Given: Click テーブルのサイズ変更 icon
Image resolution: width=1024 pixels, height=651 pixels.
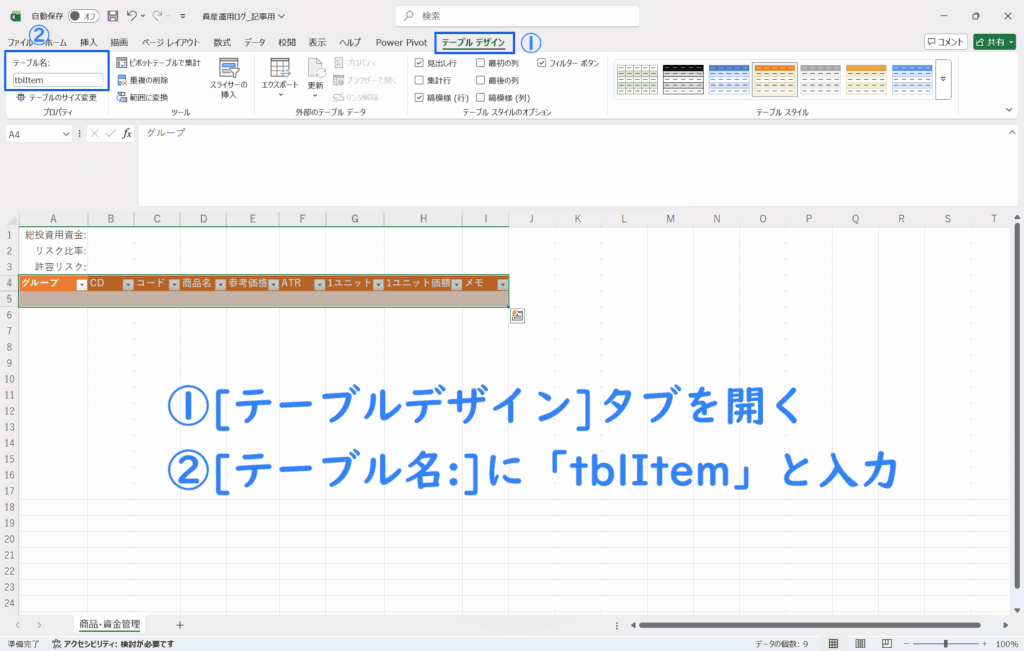Looking at the screenshot, I should point(20,97).
